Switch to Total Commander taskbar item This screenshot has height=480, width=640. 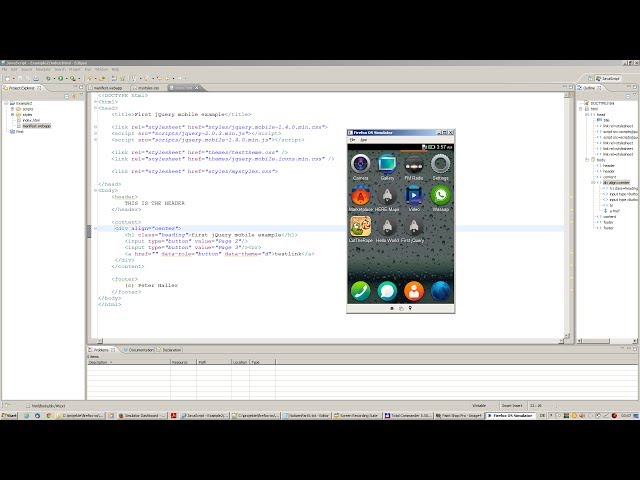(x=408, y=416)
